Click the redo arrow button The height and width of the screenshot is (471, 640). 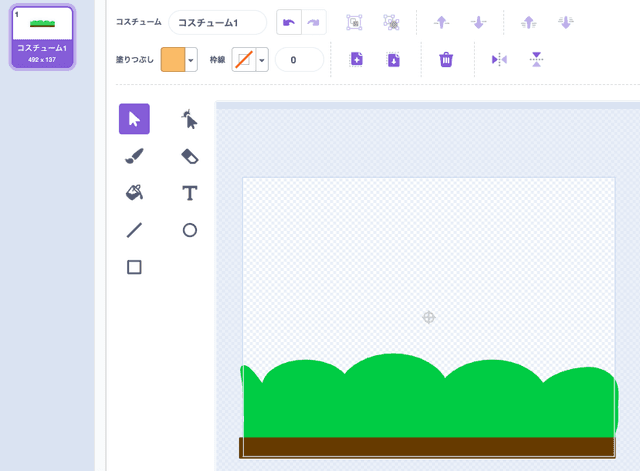313,23
